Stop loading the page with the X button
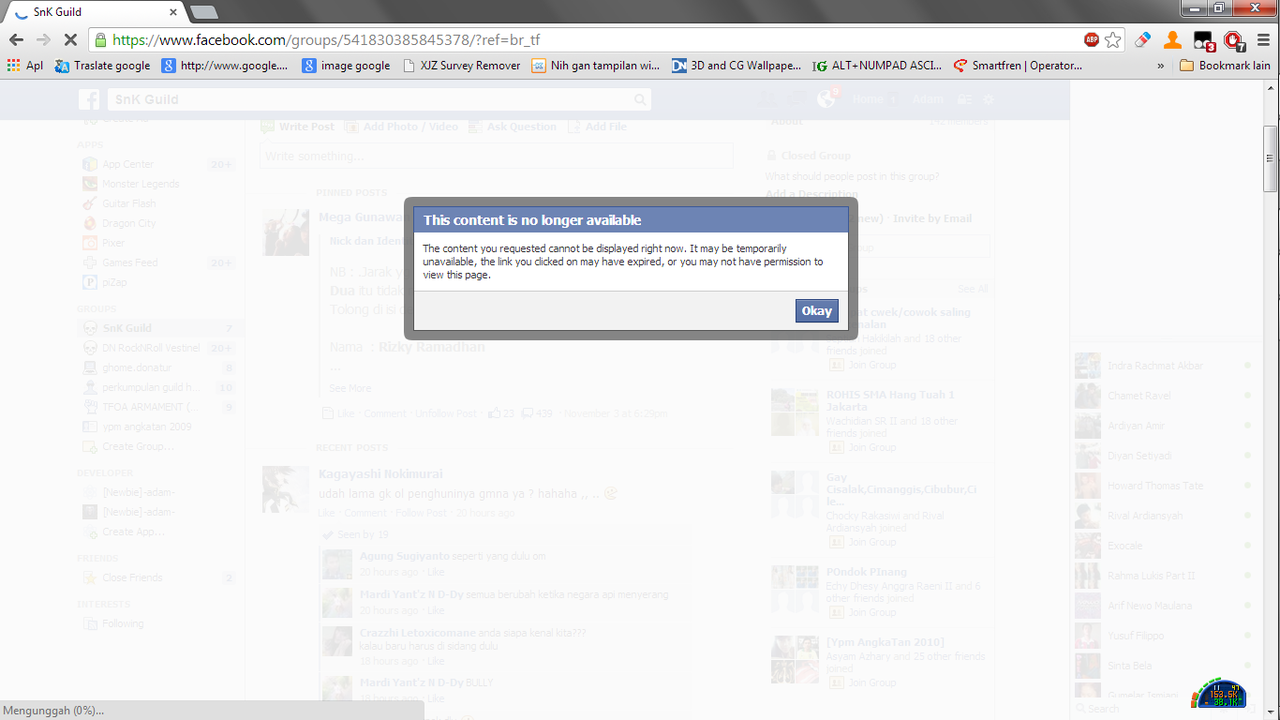The image size is (1280, 720). [71, 40]
